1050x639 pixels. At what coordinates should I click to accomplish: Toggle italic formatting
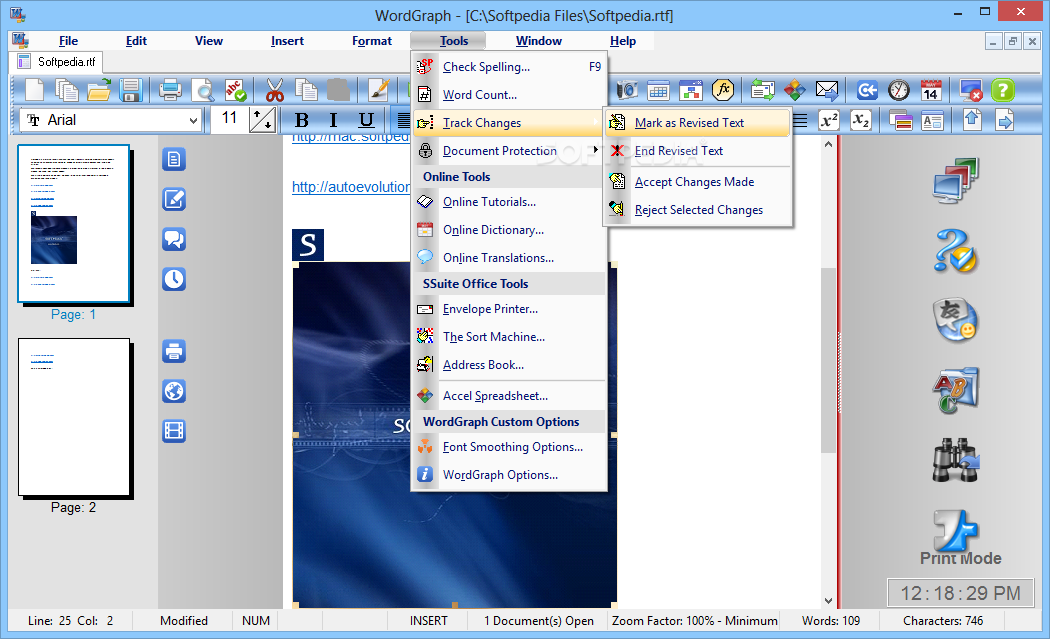pyautogui.click(x=333, y=121)
